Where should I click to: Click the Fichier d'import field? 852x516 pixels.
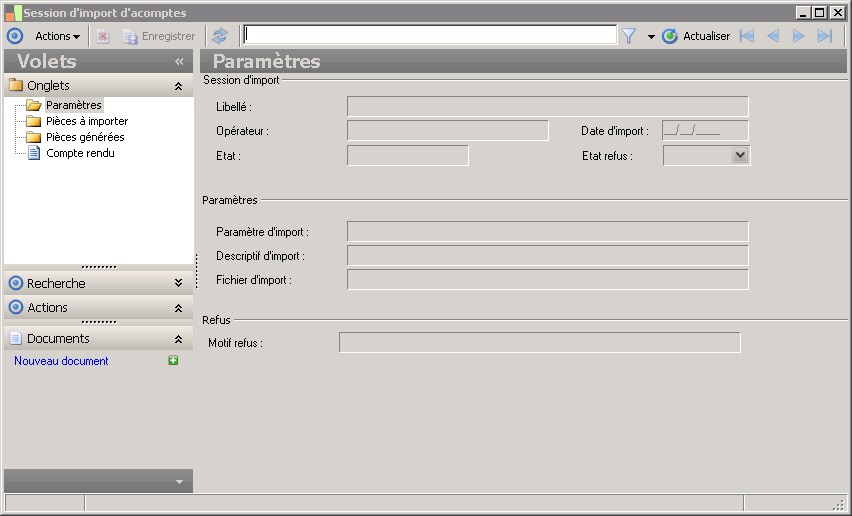pyautogui.click(x=548, y=280)
